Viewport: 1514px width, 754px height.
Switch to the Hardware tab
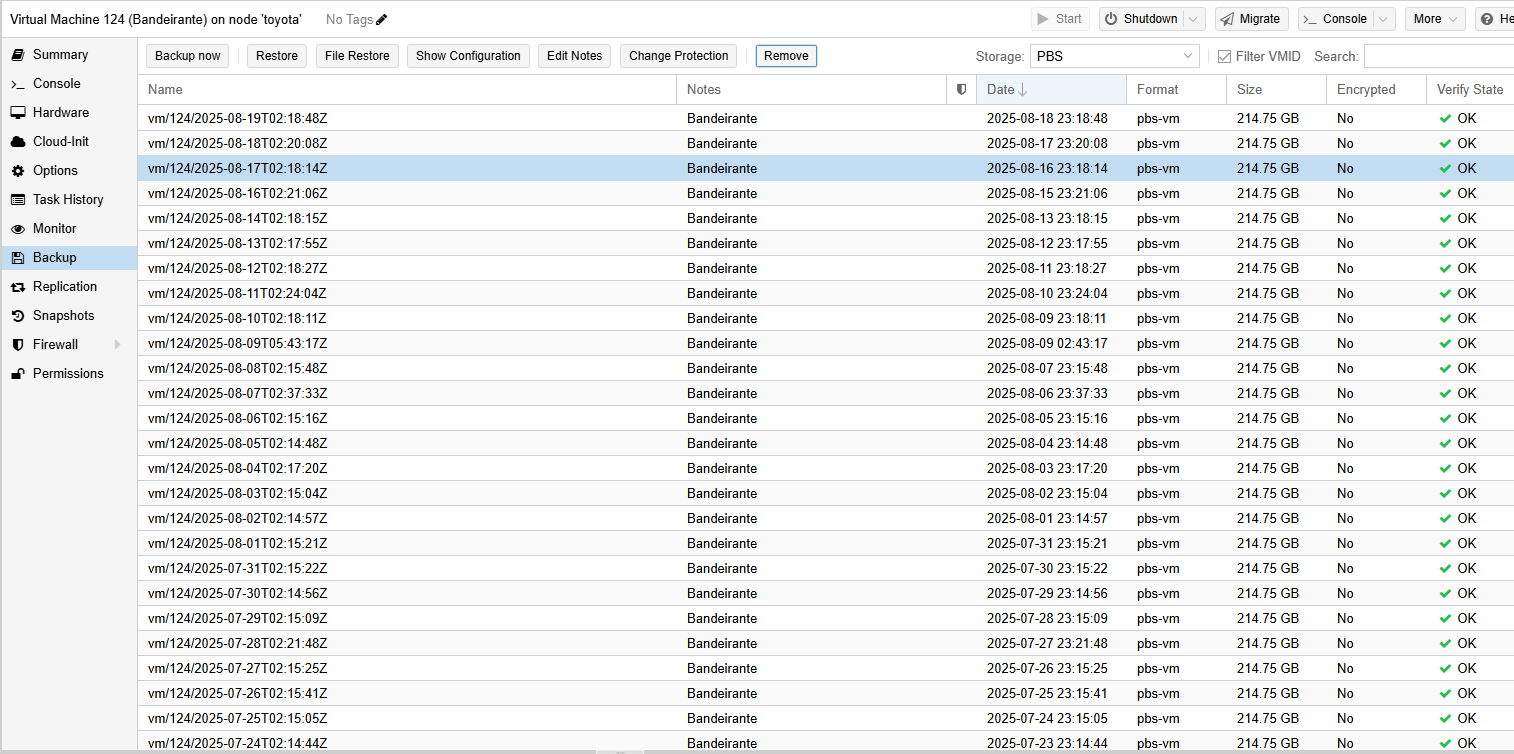pos(60,112)
